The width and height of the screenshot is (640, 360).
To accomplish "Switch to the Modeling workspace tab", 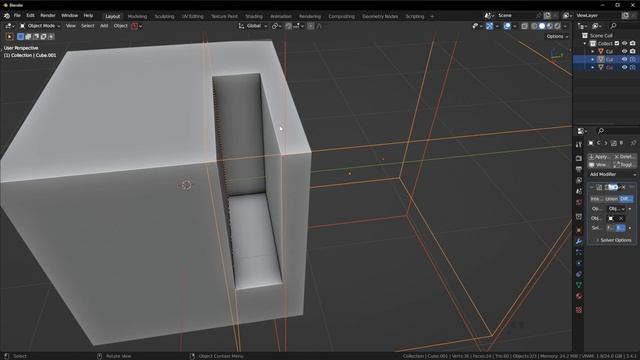I will coord(137,16).
